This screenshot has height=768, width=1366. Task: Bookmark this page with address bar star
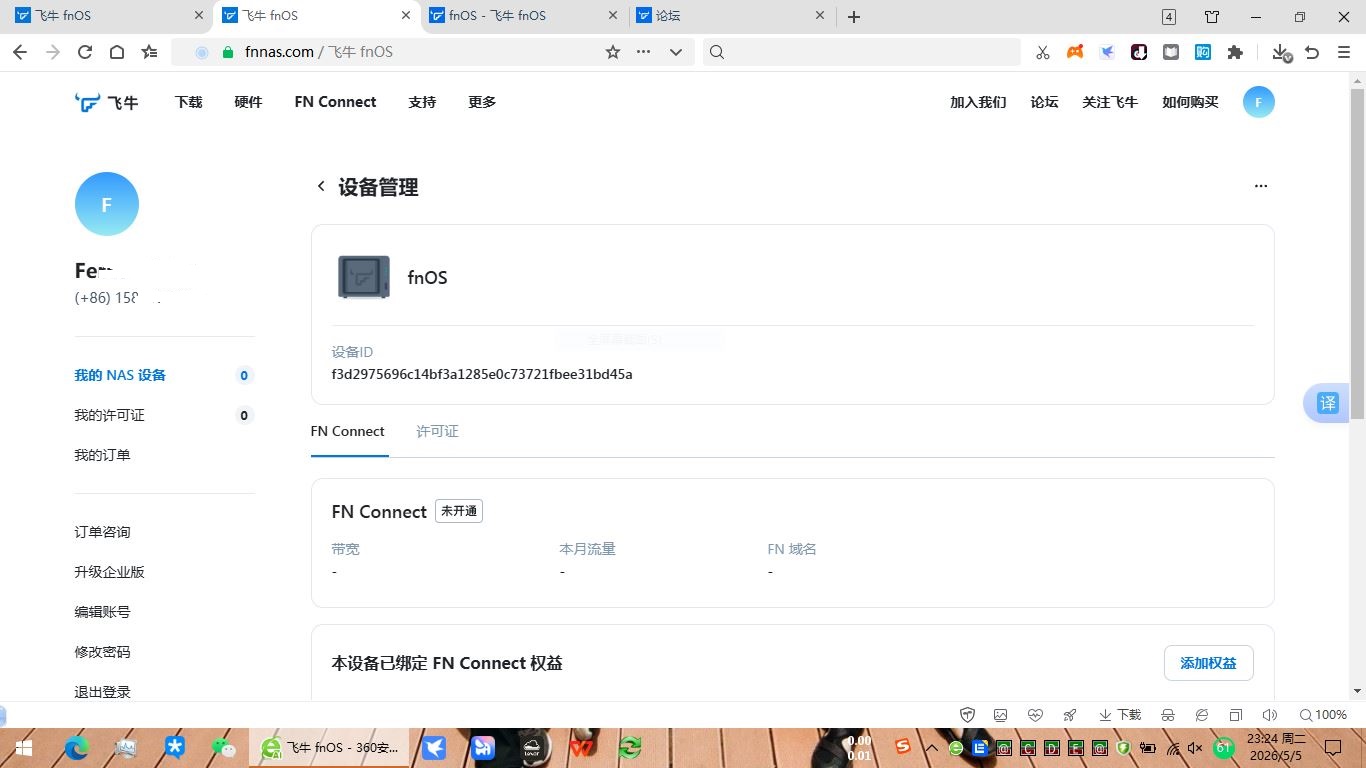pyautogui.click(x=613, y=52)
